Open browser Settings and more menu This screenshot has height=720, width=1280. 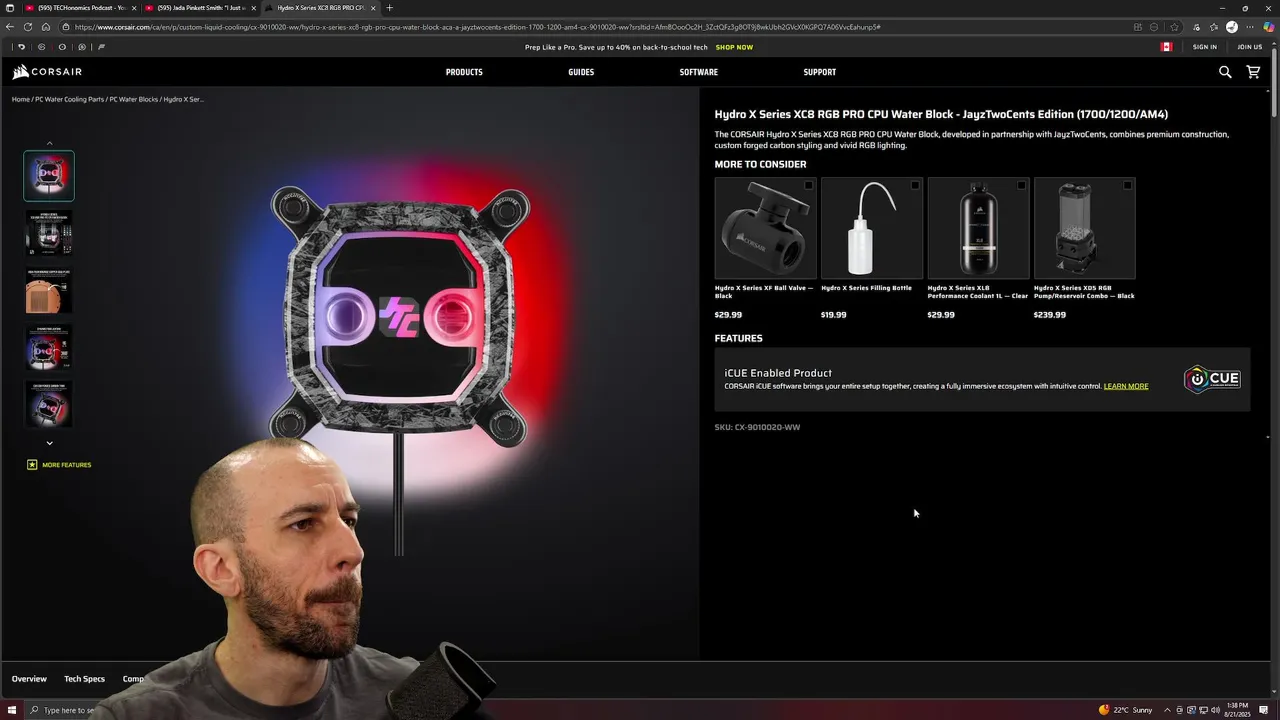pos(1250,27)
